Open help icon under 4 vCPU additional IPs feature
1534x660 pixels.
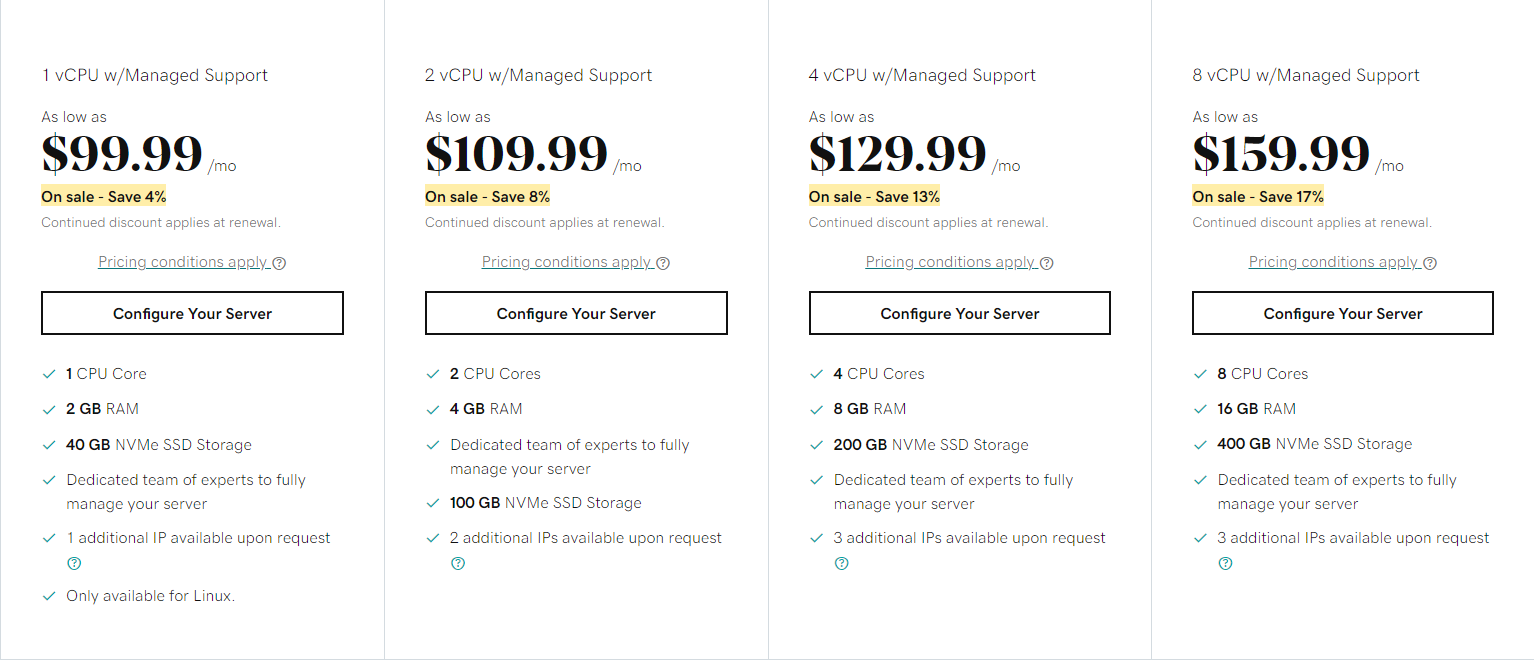click(x=841, y=563)
